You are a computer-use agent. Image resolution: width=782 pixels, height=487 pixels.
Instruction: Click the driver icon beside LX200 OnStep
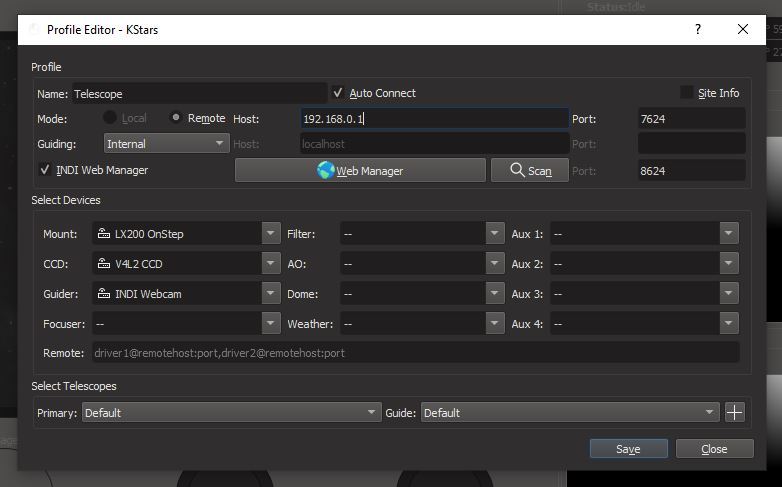coord(104,234)
